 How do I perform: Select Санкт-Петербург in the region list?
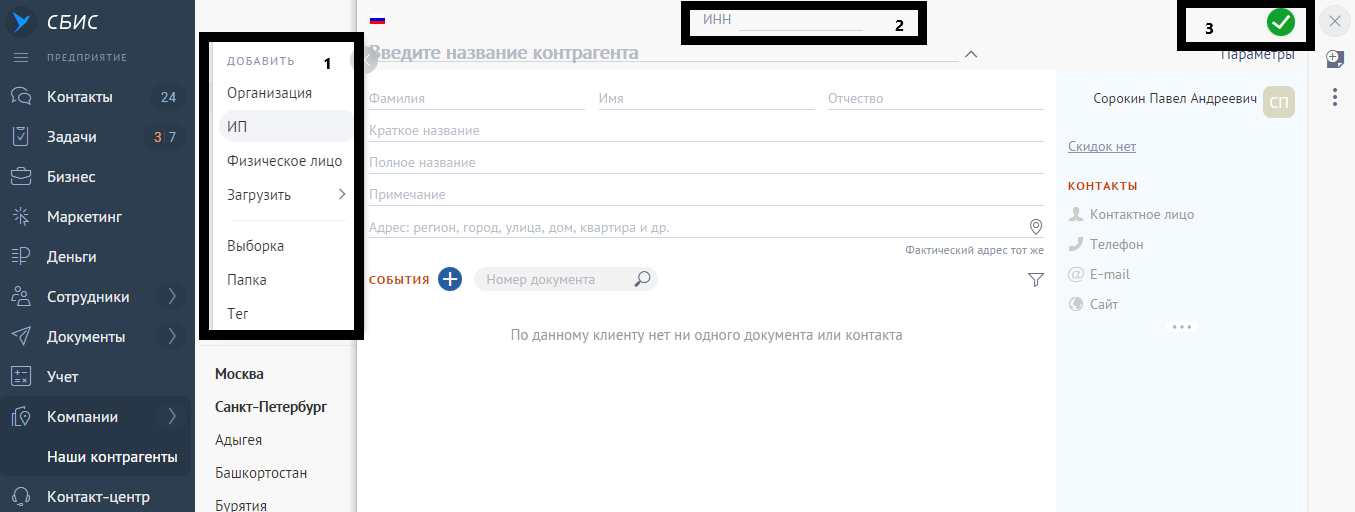click(x=271, y=407)
